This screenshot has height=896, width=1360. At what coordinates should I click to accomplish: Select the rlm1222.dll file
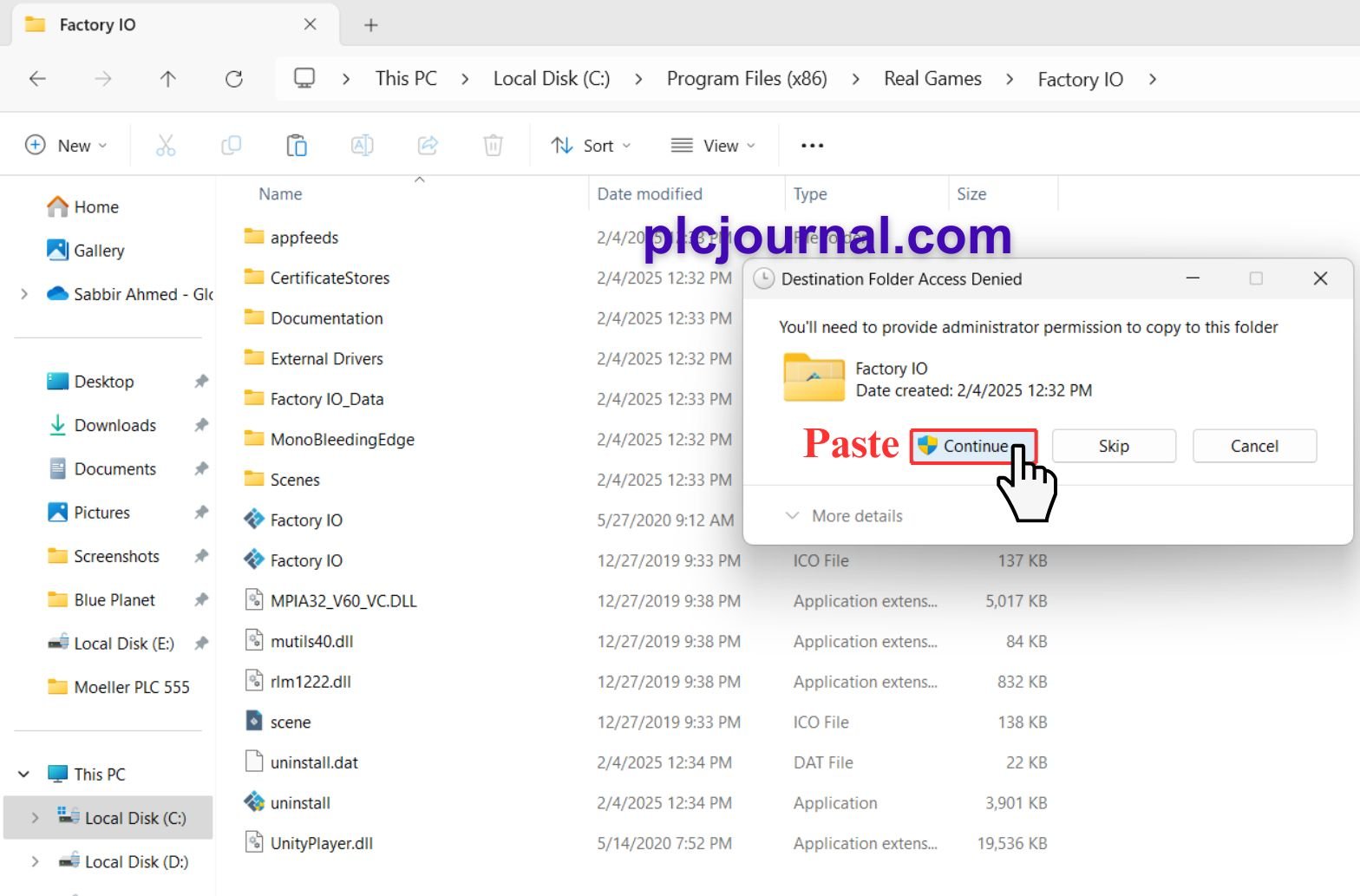point(298,682)
